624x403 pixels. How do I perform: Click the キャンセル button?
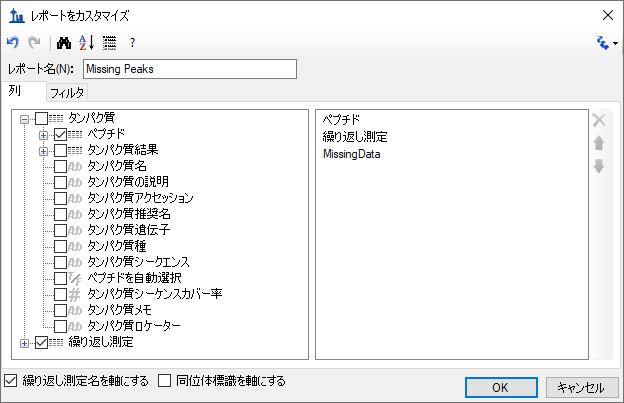(582, 387)
